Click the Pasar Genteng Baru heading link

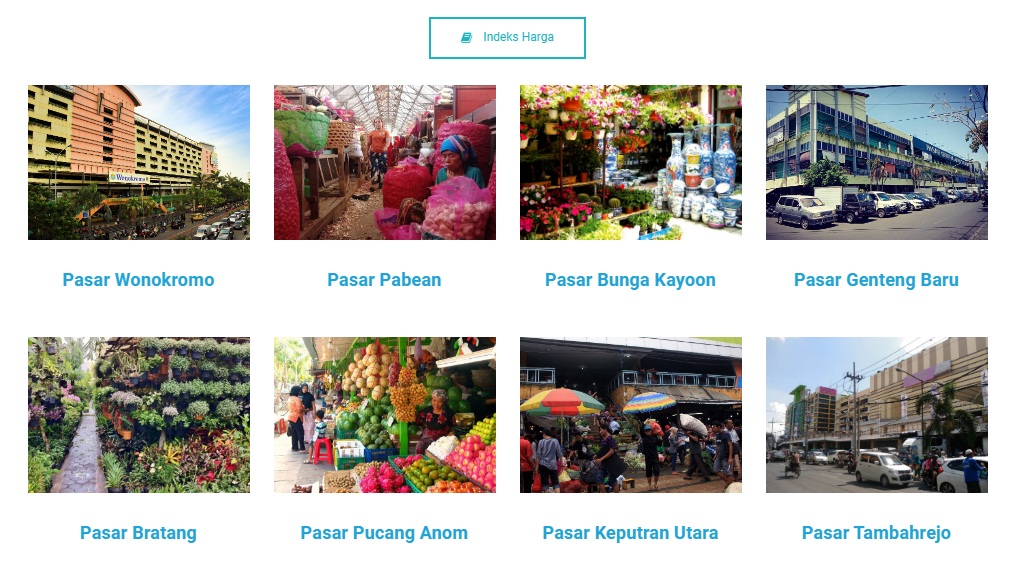pos(876,280)
